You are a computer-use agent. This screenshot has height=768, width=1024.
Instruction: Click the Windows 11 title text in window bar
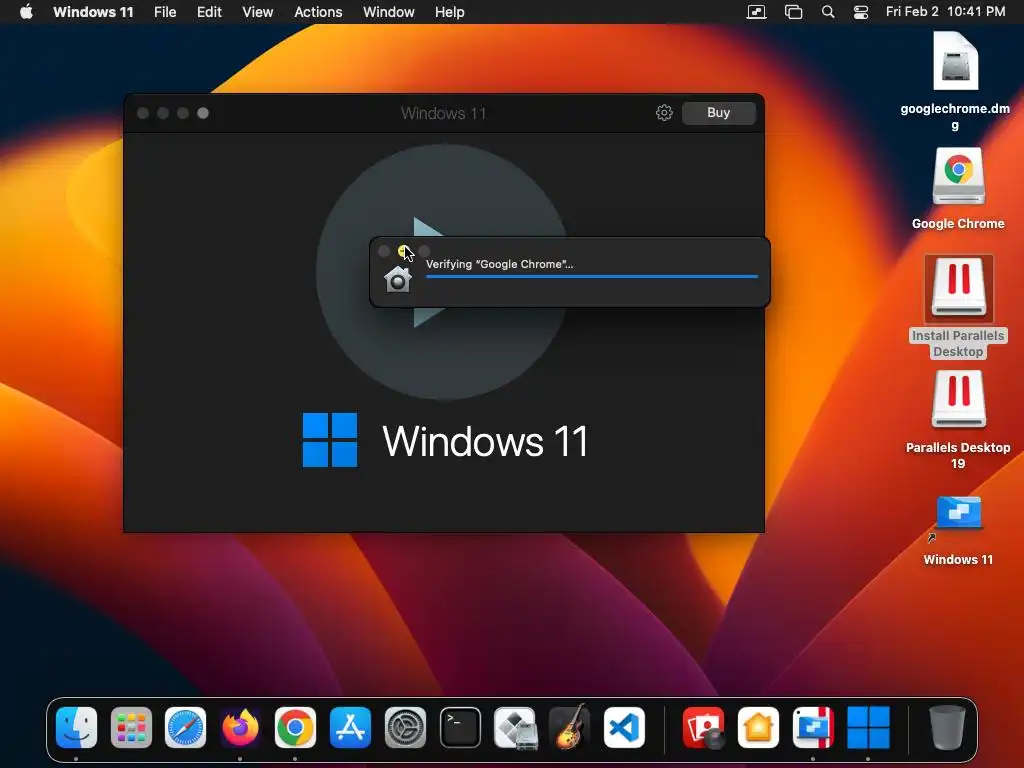coord(443,113)
